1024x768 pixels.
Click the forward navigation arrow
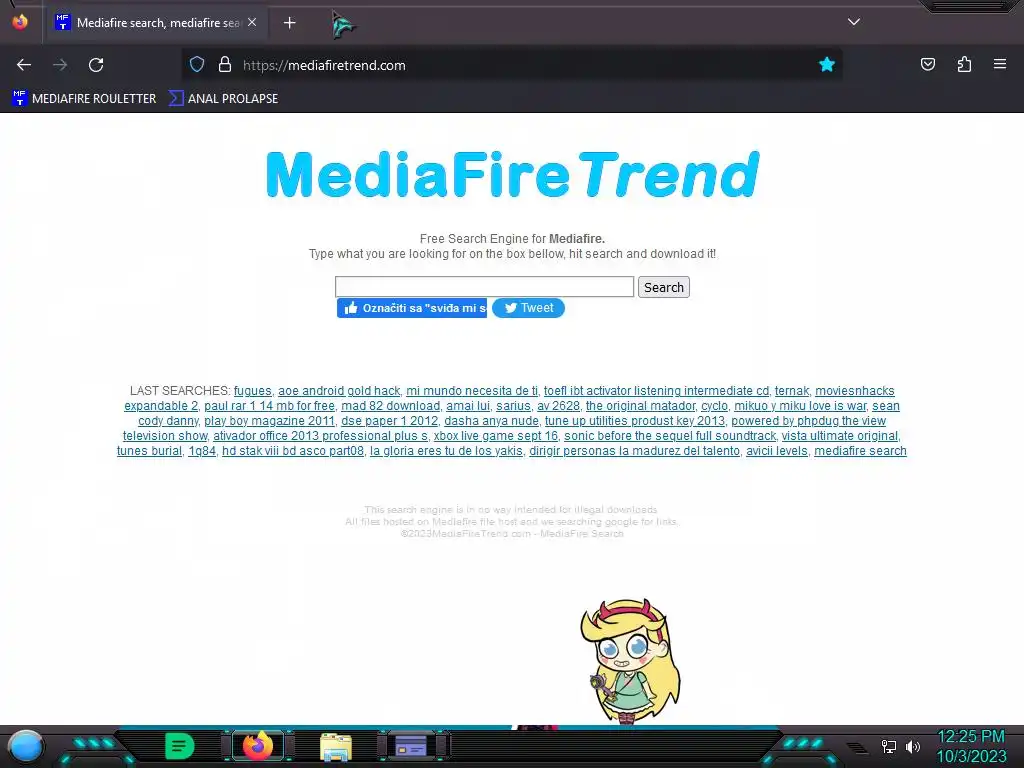pos(60,65)
